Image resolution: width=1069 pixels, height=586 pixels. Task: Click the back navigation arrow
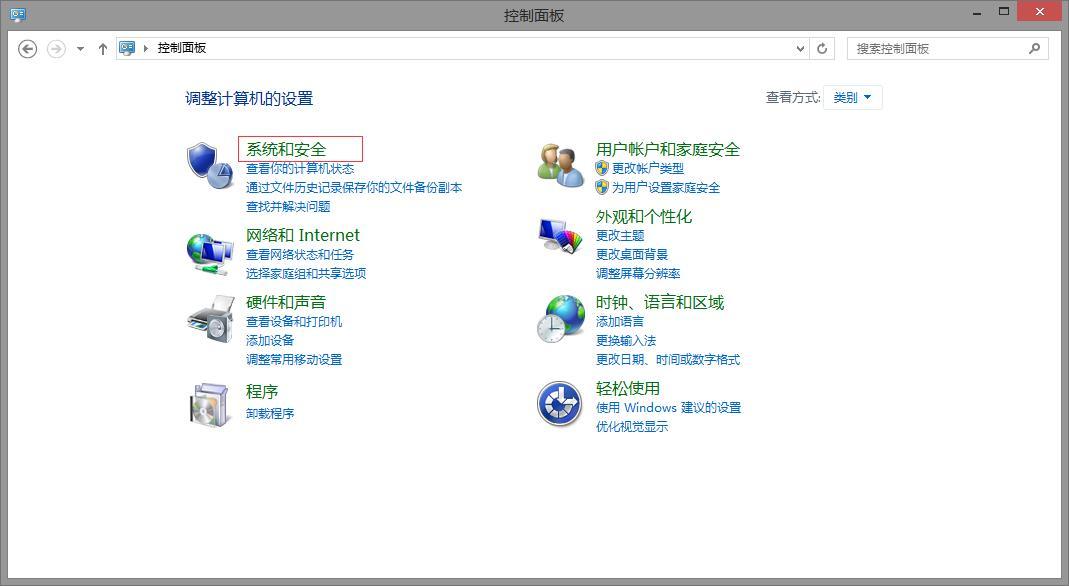tap(27, 48)
